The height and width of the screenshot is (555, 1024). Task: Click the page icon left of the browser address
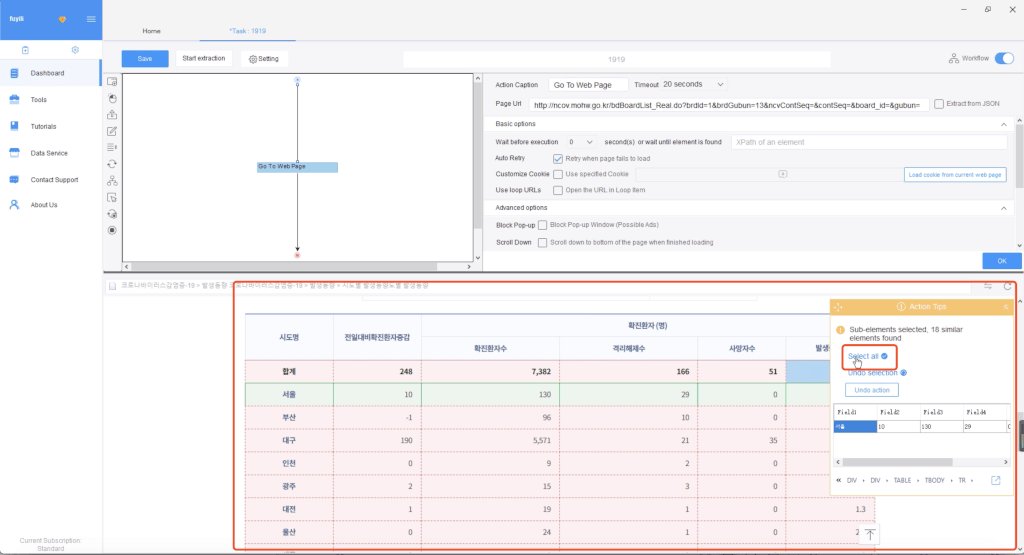pos(112,286)
